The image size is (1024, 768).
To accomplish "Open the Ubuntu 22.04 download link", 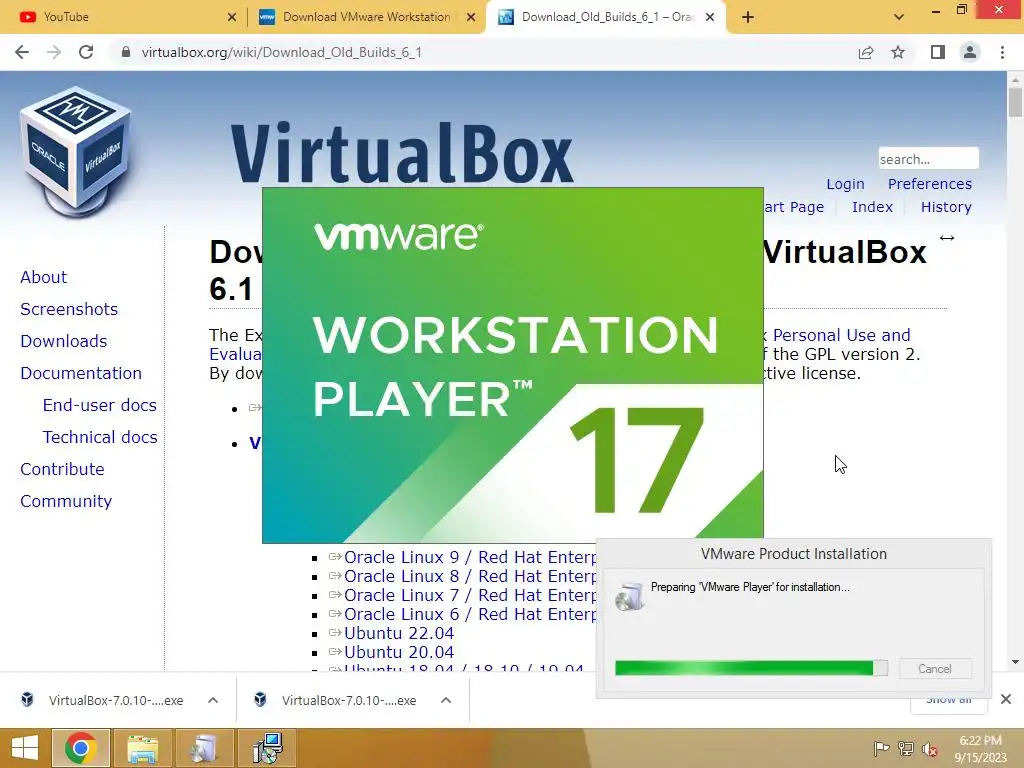I will click(x=399, y=633).
